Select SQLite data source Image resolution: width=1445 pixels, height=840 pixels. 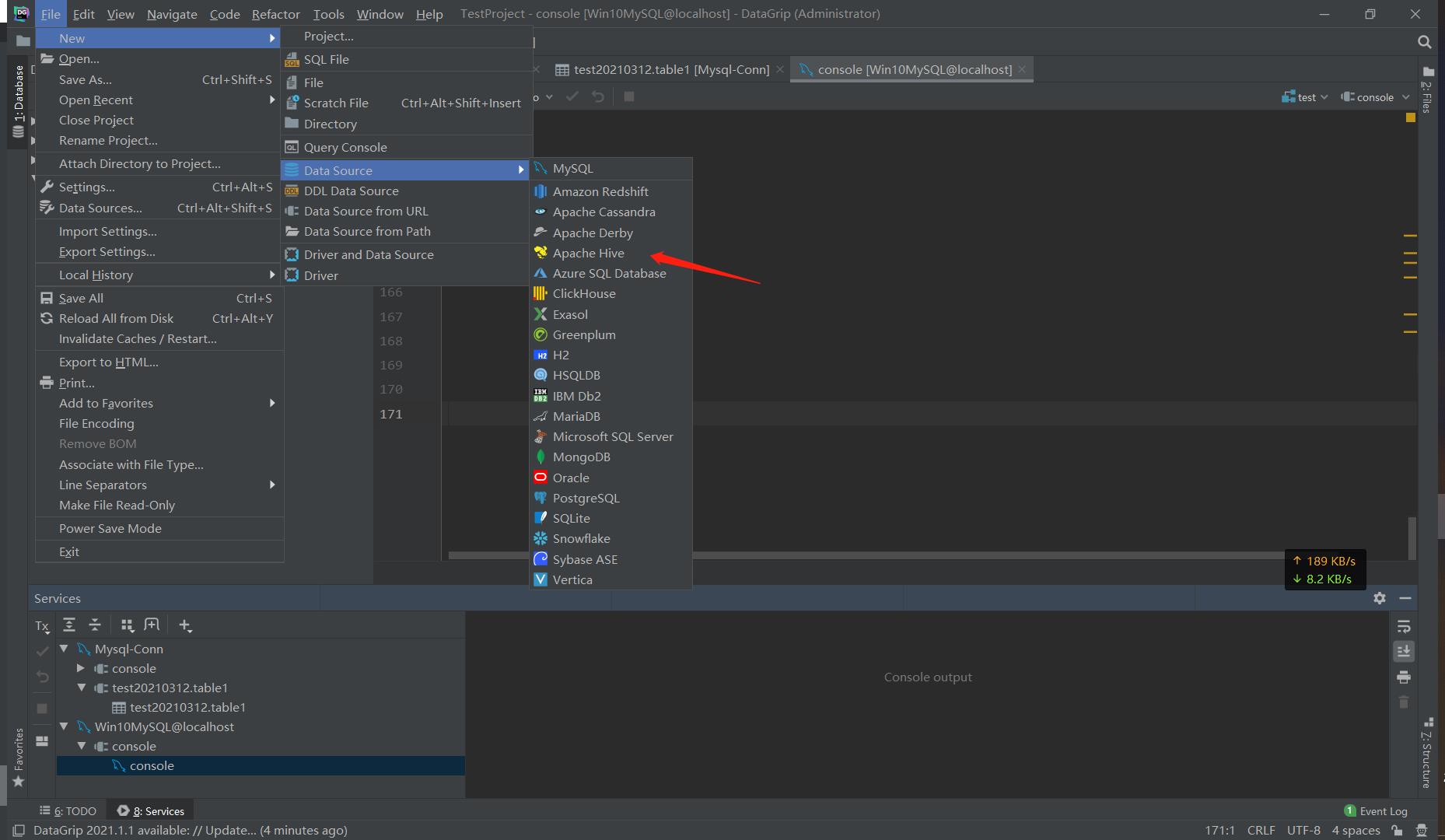tap(611, 518)
